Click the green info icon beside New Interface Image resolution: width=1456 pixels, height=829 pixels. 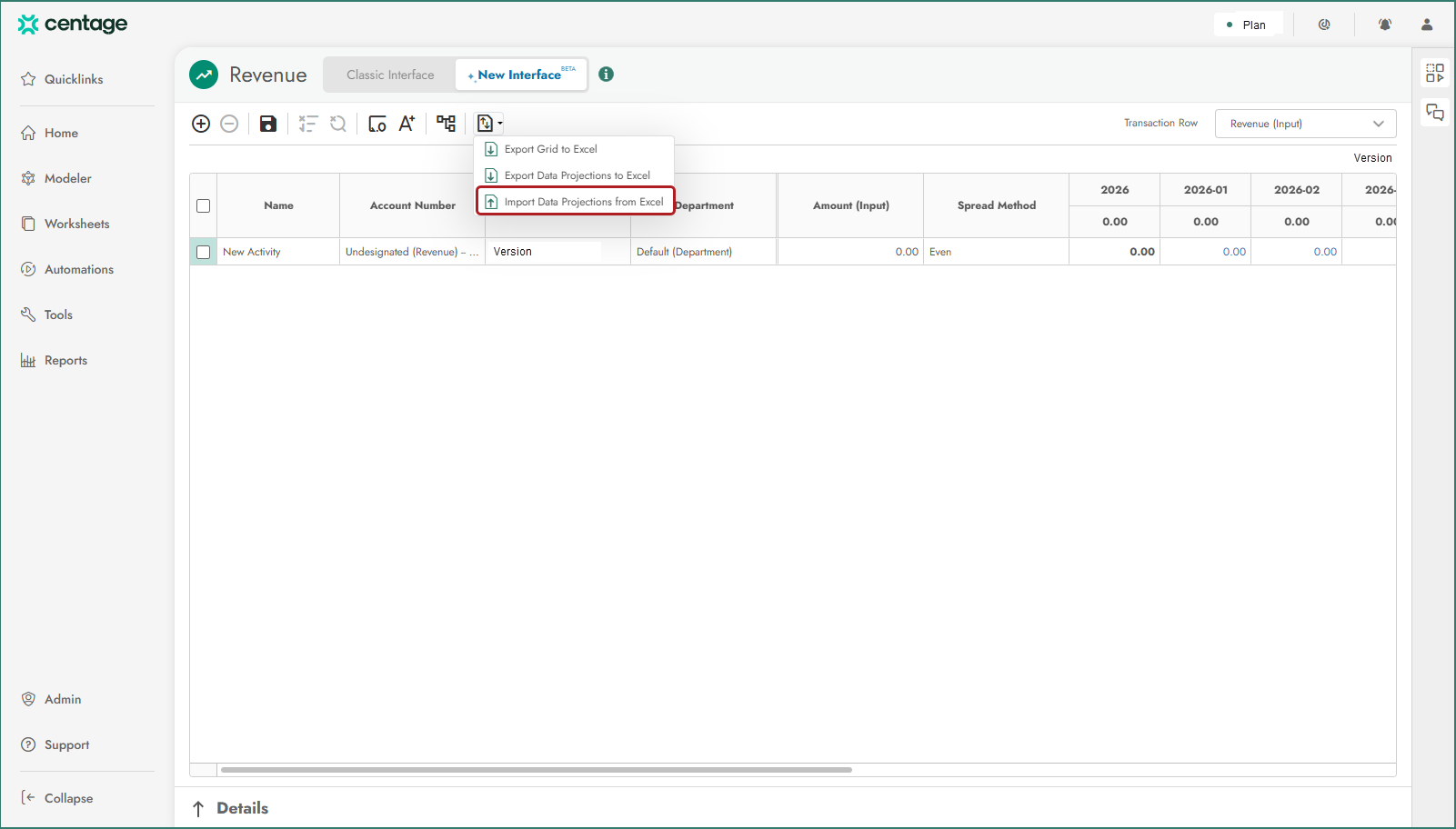(x=607, y=75)
